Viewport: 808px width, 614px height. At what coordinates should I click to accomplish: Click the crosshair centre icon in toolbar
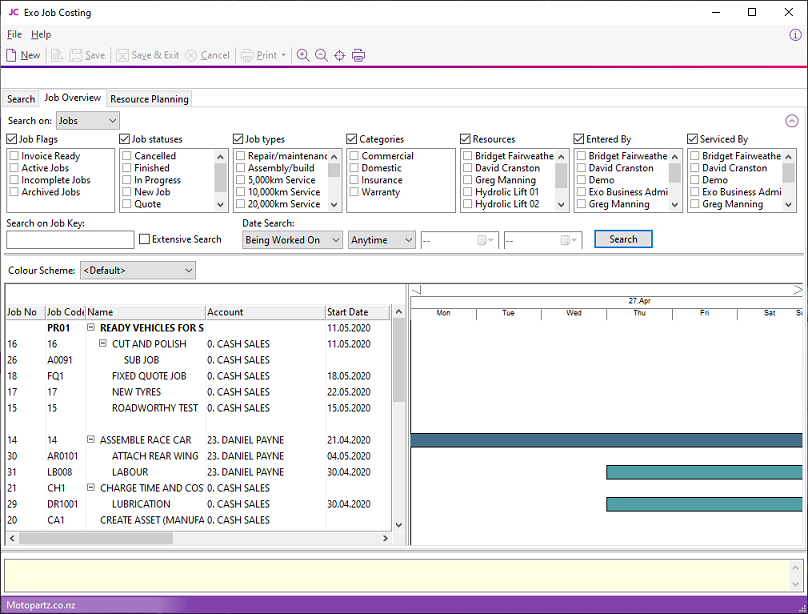340,55
